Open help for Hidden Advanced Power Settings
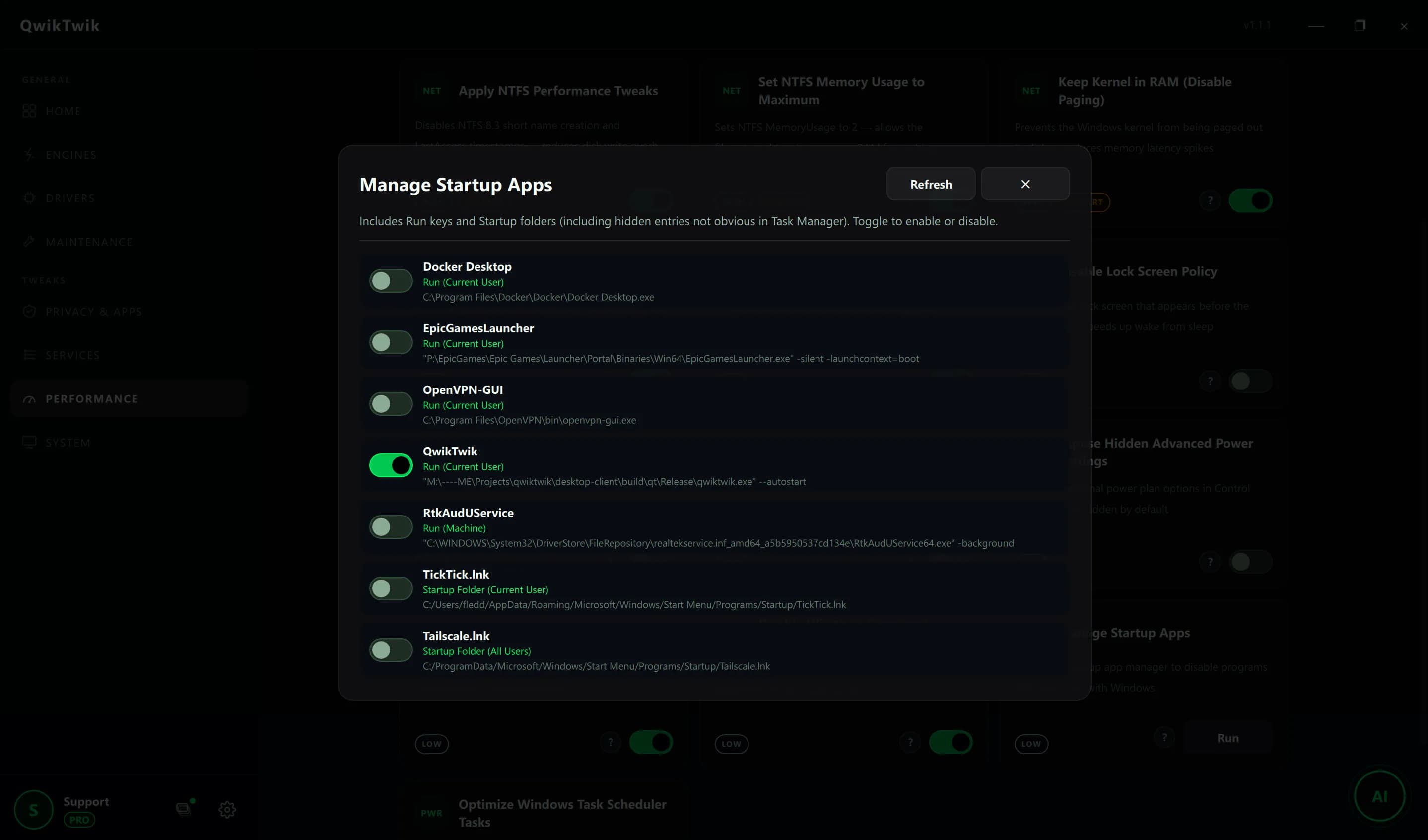Screen dimensions: 1428x840 pyautogui.click(x=1210, y=562)
